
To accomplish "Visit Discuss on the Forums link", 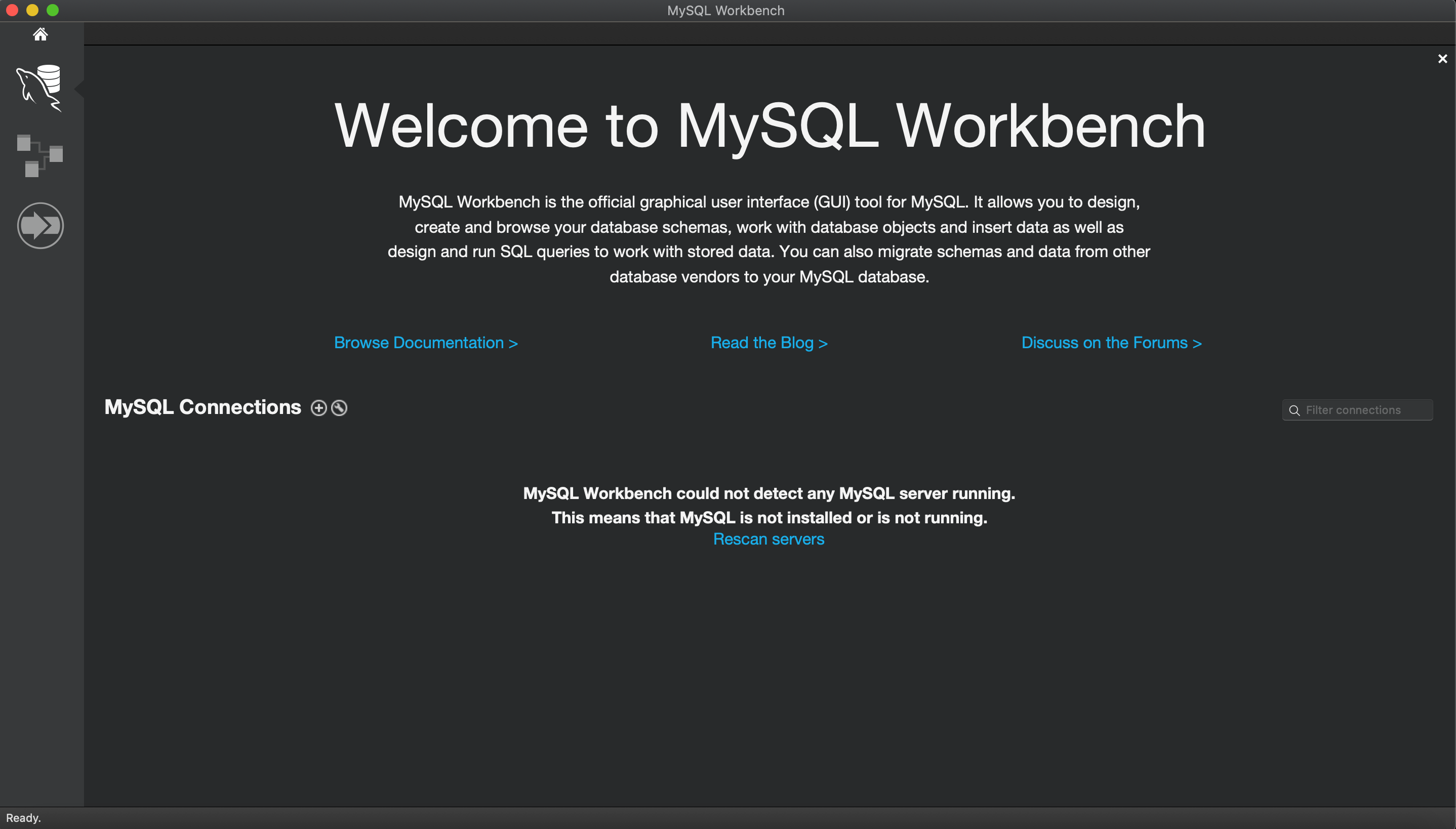I will point(1111,342).
